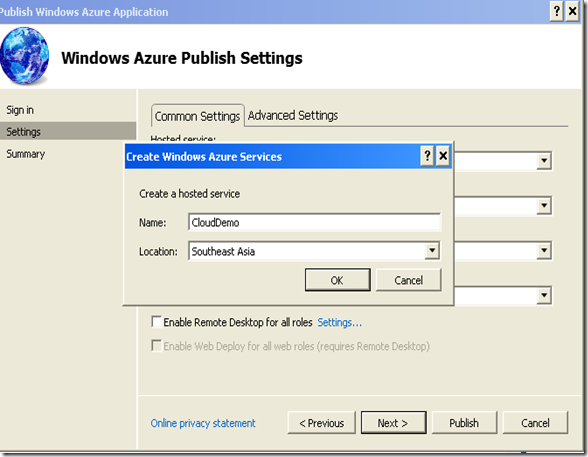
Task: Expand the fourth dropdown arrow behind the dialog
Action: click(x=544, y=295)
